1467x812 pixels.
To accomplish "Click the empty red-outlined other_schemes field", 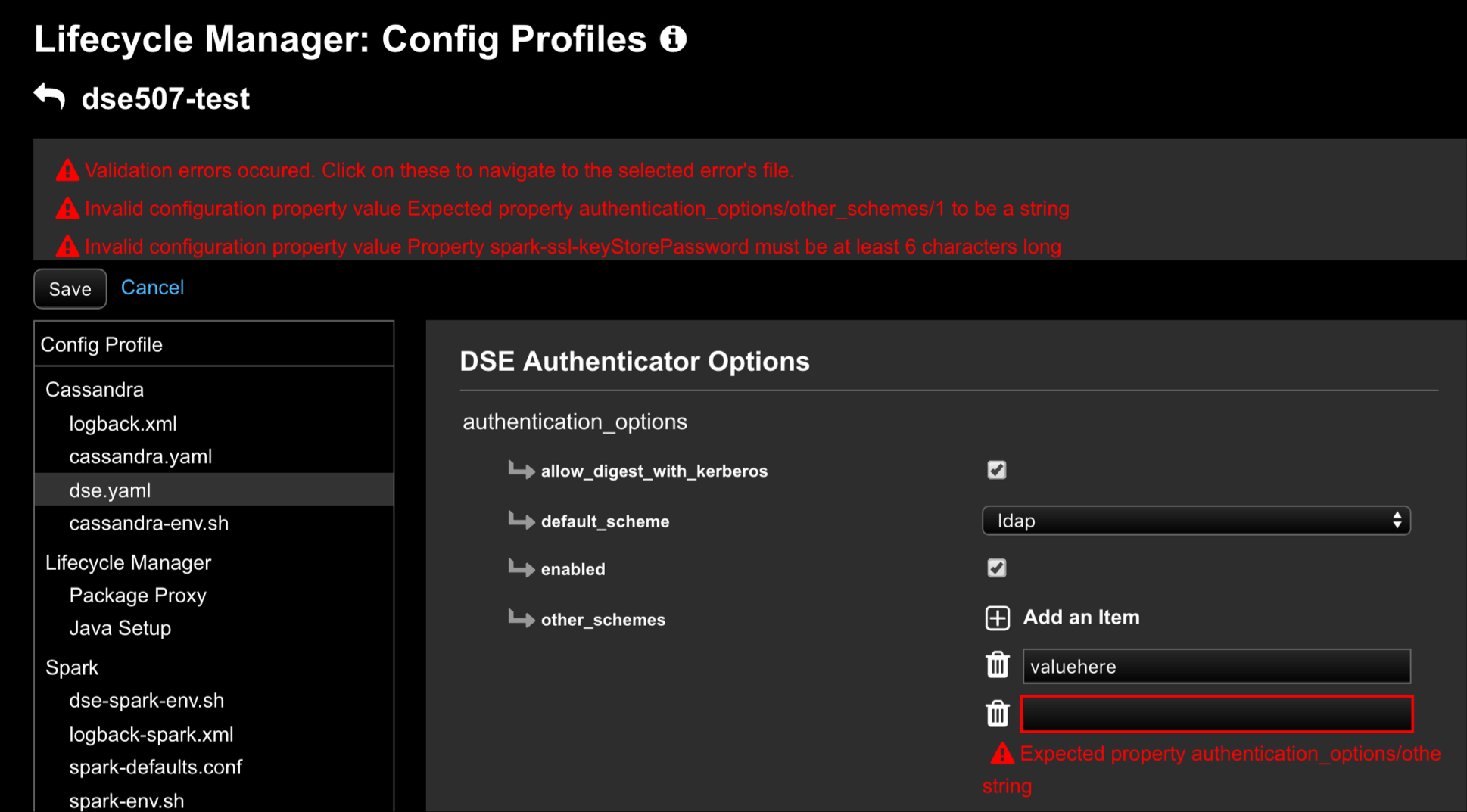I will pos(1216,714).
